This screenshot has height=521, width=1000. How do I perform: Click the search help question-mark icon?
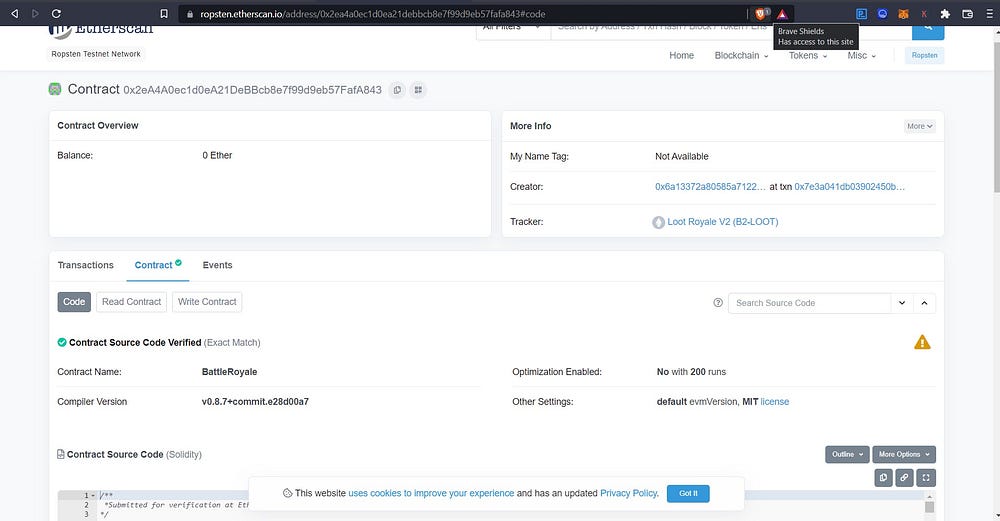(x=718, y=303)
